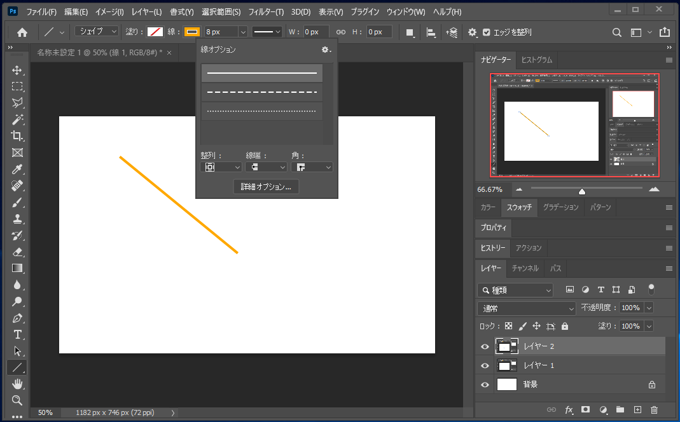
Task: Click the Home icon in options bar
Action: (22, 33)
